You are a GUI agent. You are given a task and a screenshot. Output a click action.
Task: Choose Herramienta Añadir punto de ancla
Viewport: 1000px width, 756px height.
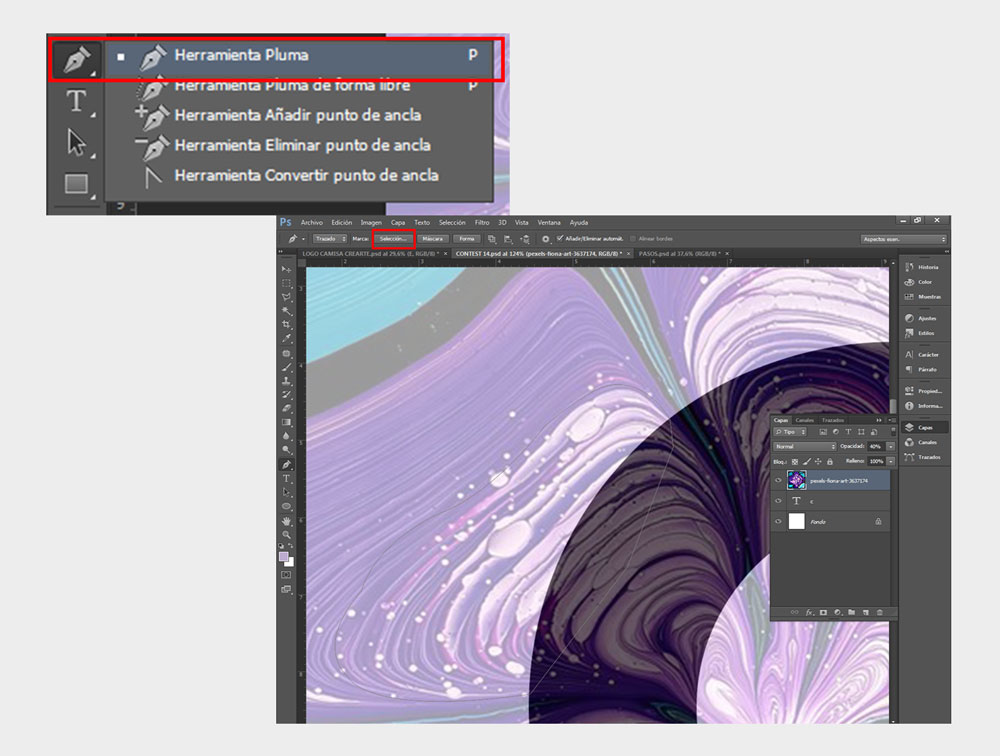coord(300,115)
